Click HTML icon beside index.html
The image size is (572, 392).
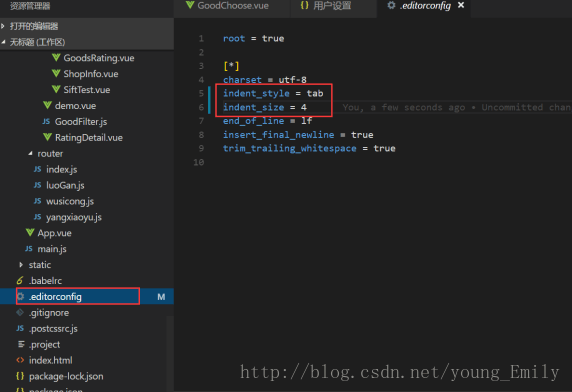[20, 360]
